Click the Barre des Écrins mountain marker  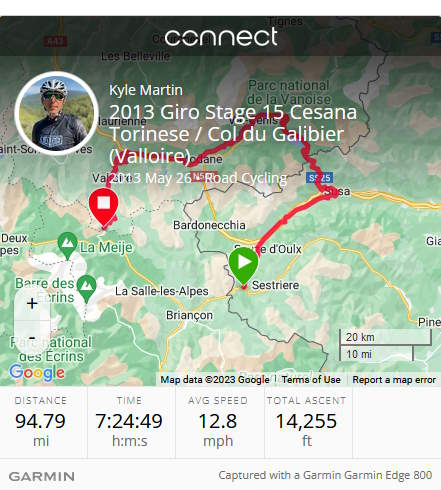click(x=86, y=288)
